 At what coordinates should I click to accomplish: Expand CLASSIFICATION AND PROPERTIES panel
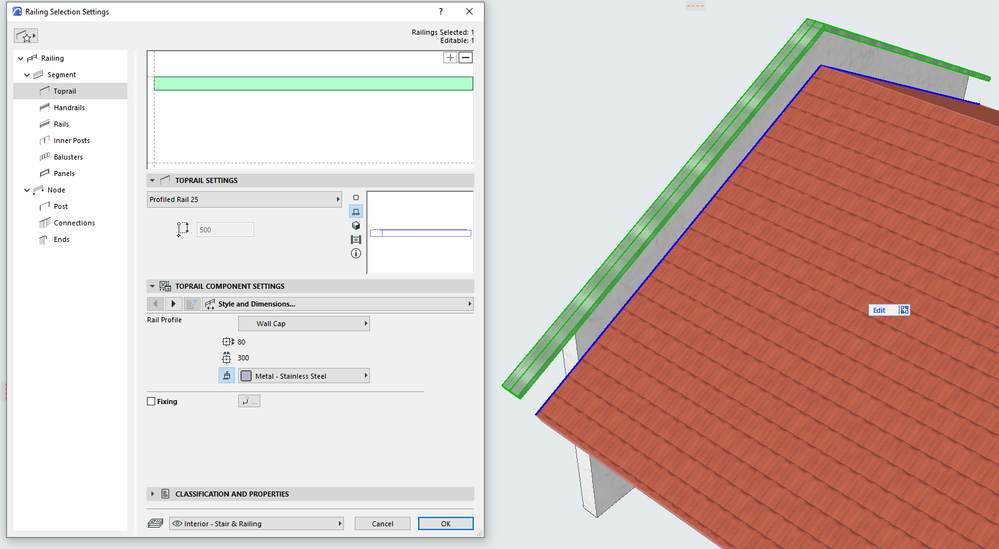[152, 494]
